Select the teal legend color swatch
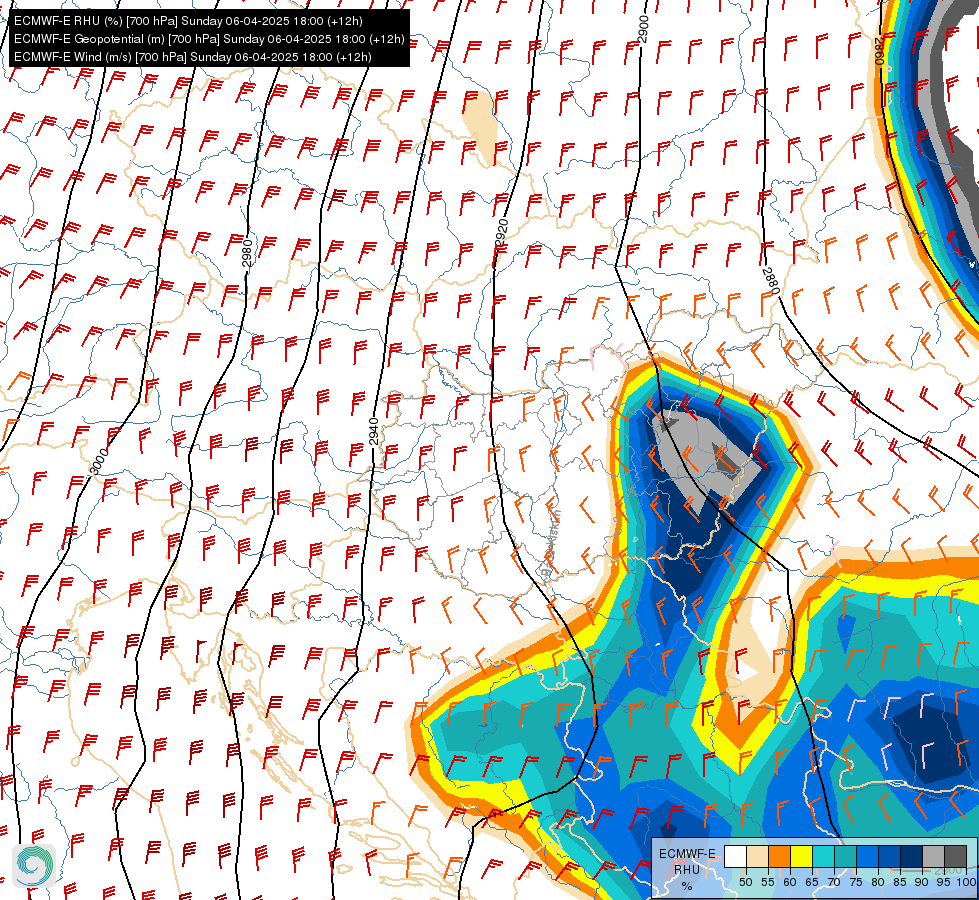 [845, 857]
